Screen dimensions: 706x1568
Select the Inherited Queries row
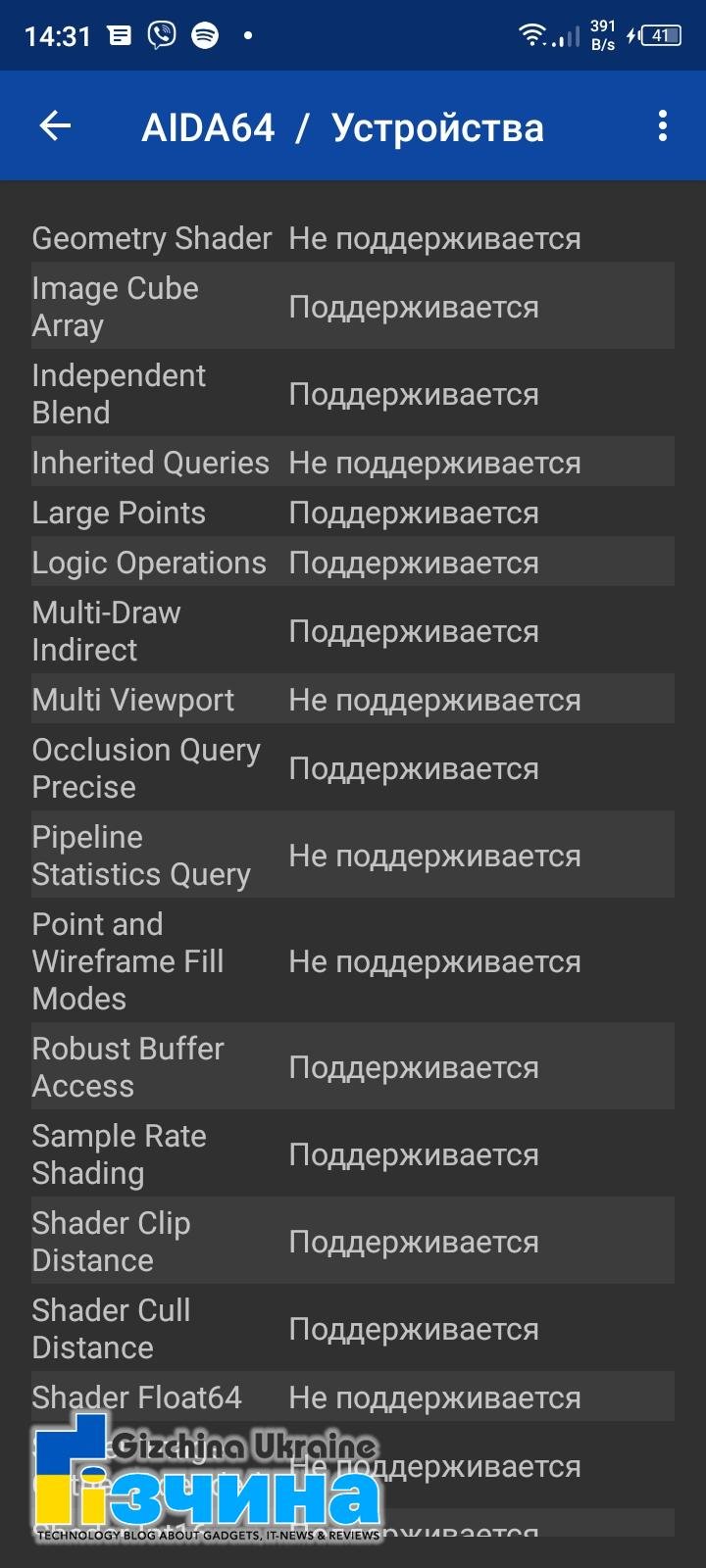click(x=353, y=463)
